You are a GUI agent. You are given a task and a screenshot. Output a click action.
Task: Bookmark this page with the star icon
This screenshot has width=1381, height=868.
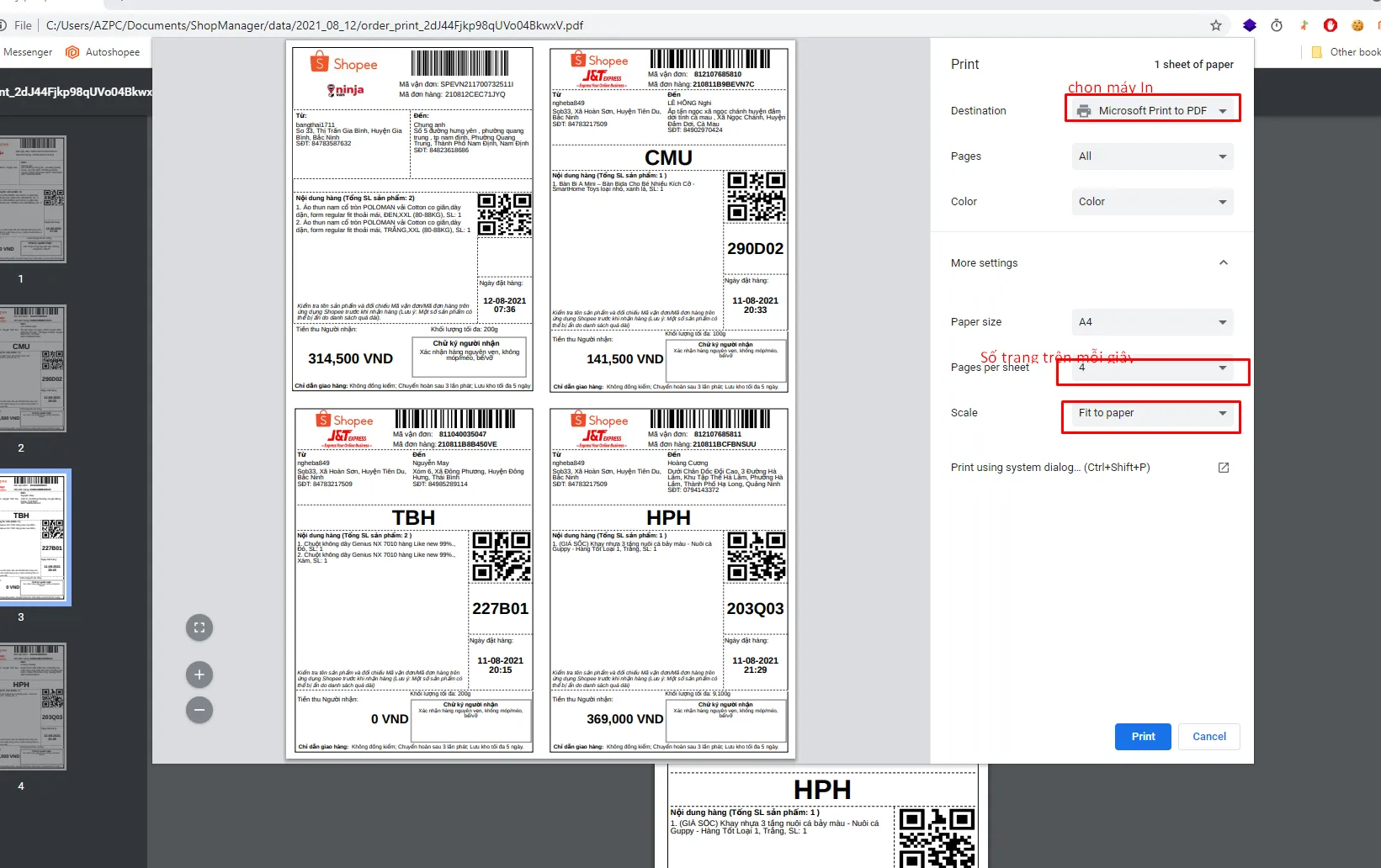(1216, 25)
